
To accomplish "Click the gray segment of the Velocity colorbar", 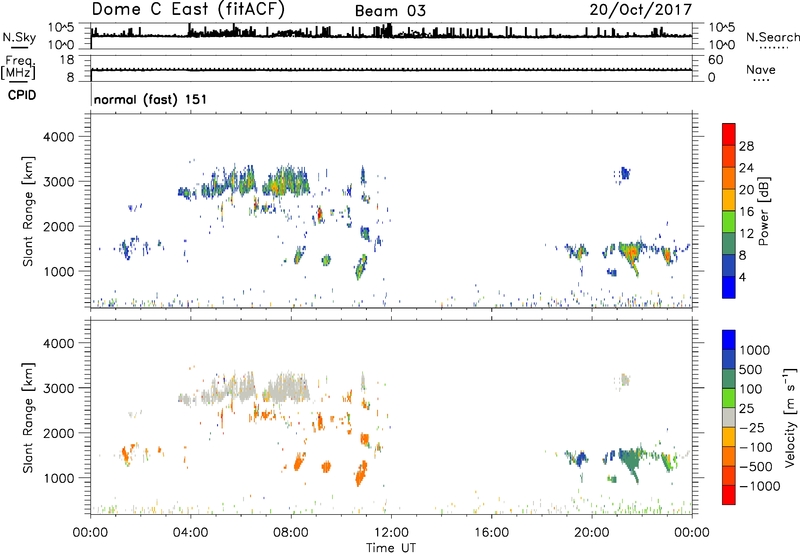I will (x=729, y=417).
